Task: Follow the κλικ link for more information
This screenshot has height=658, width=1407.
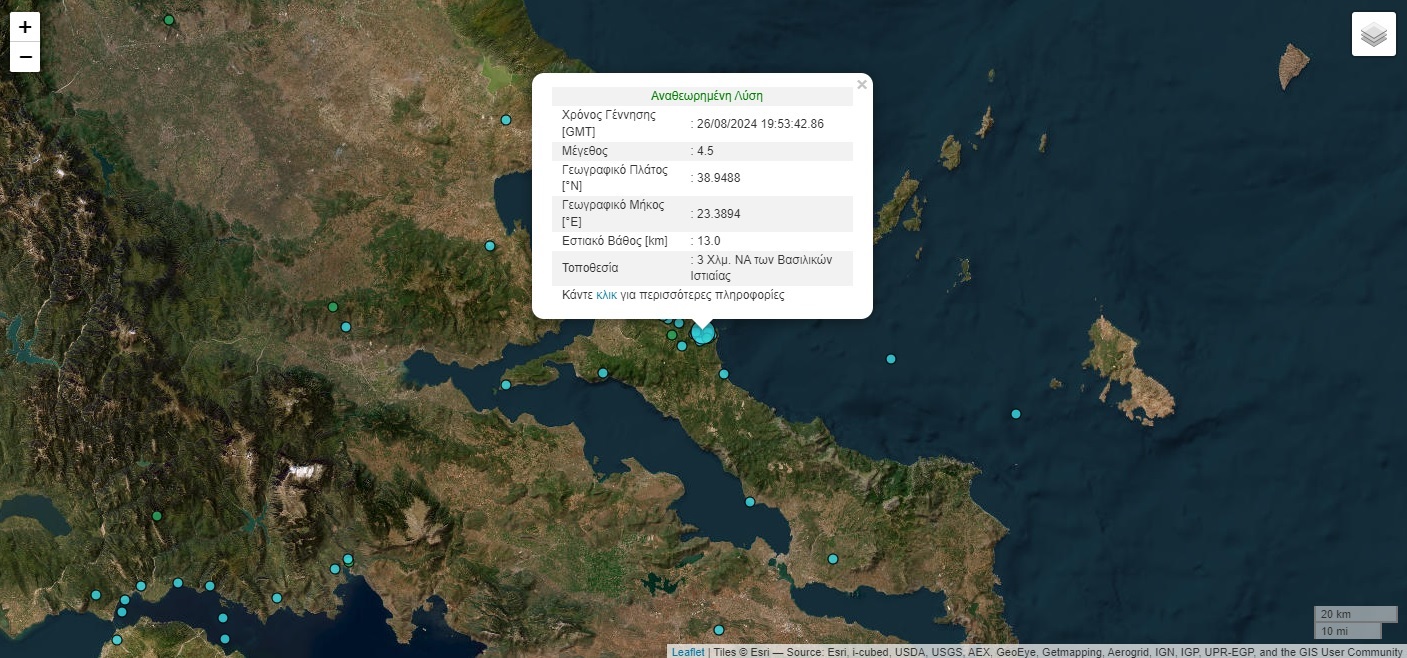Action: point(607,294)
